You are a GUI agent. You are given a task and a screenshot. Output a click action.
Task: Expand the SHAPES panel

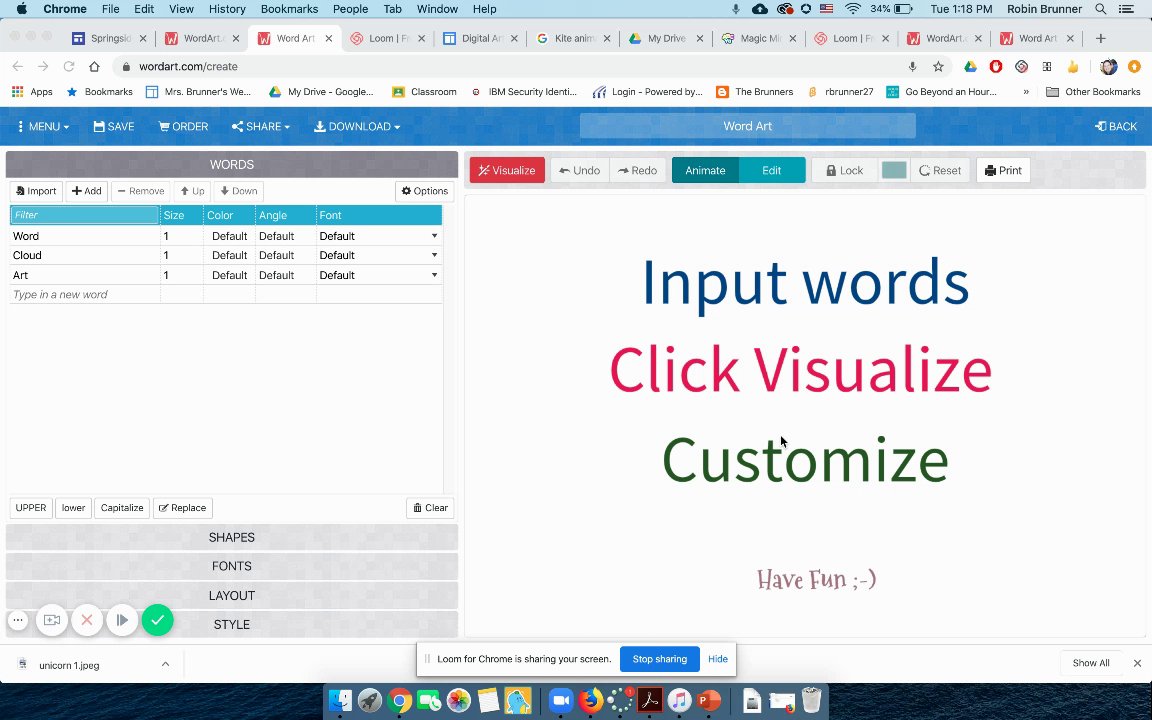(x=231, y=537)
